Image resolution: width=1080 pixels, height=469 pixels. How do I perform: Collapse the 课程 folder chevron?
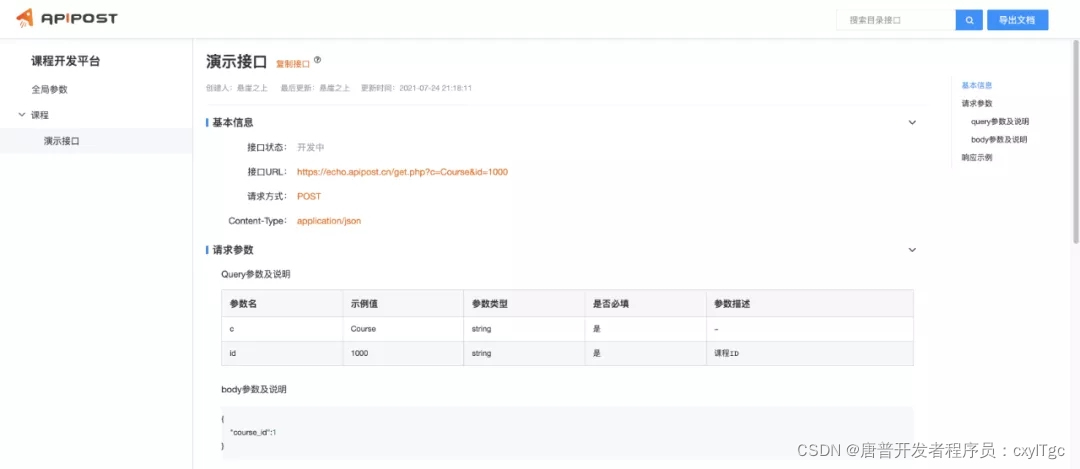click(22, 115)
